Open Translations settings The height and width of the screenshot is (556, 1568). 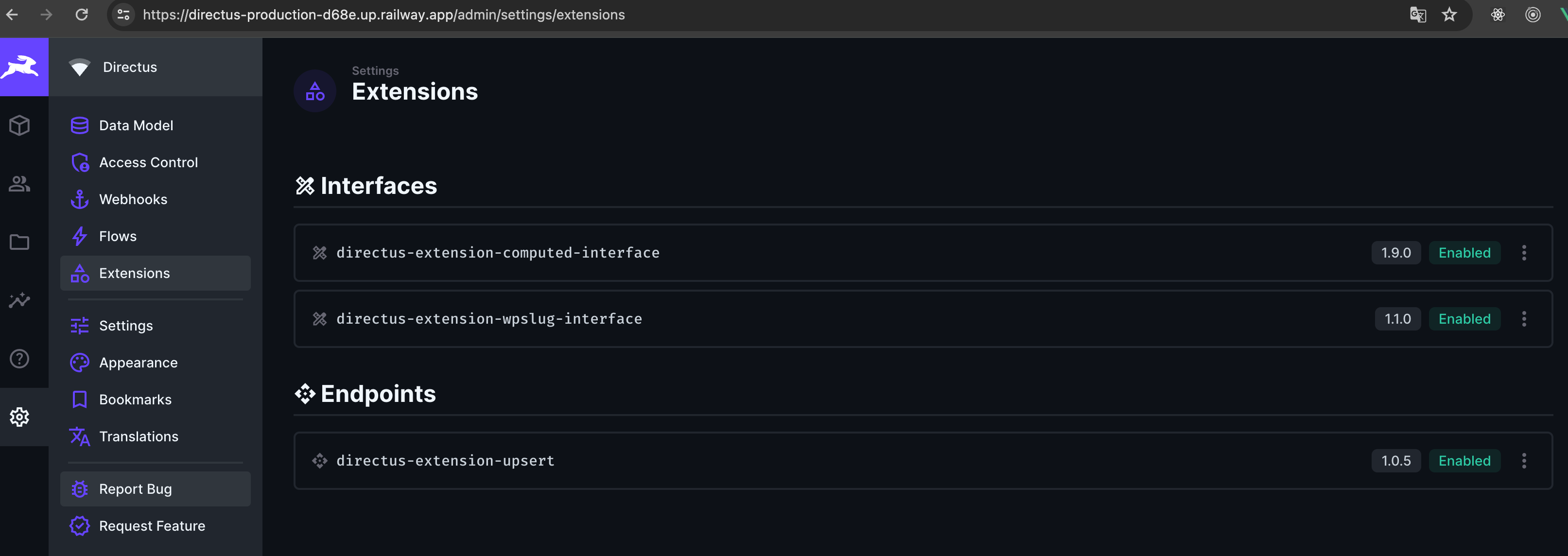(x=155, y=436)
